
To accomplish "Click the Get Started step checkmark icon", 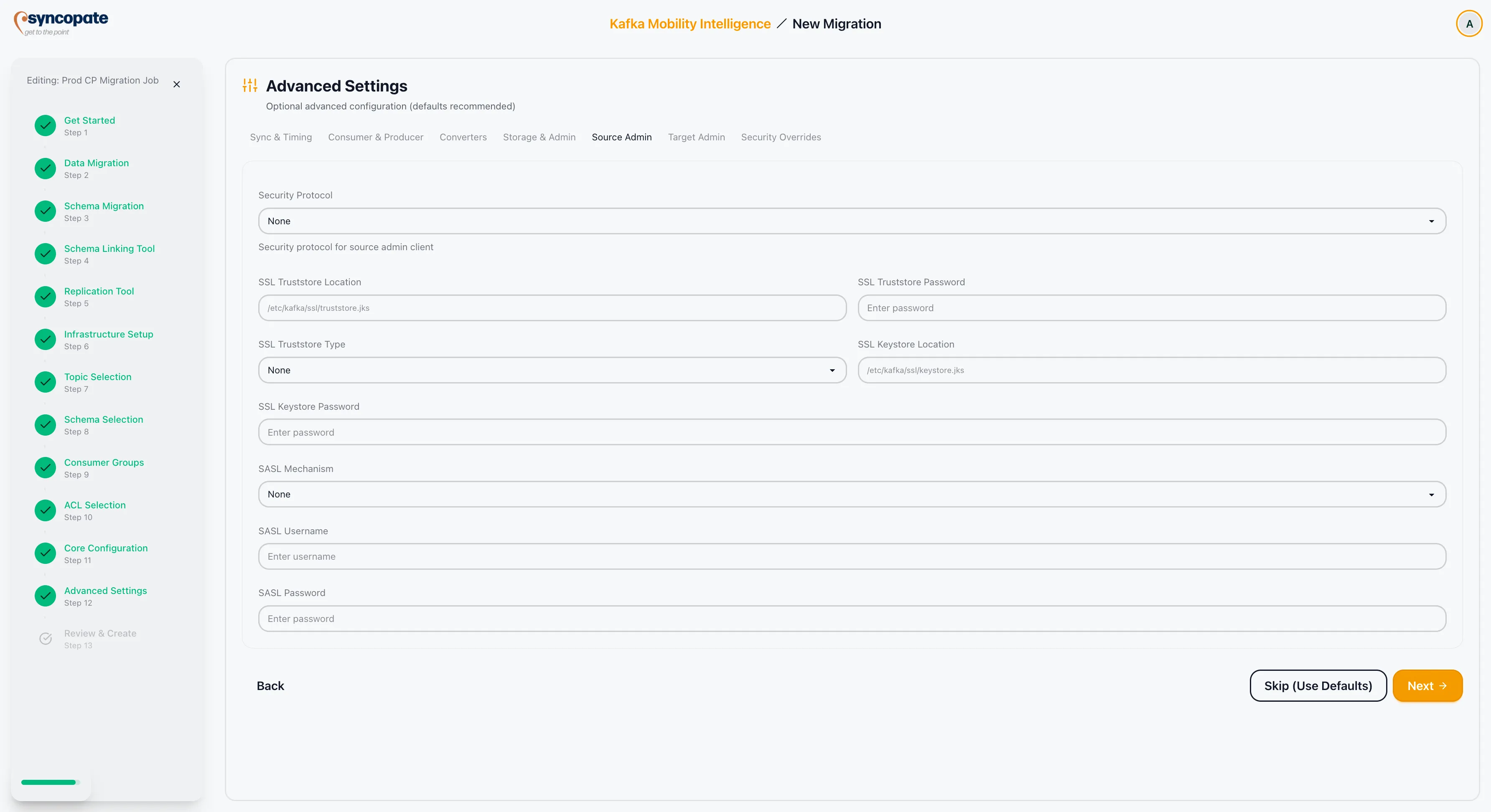I will [45, 125].
